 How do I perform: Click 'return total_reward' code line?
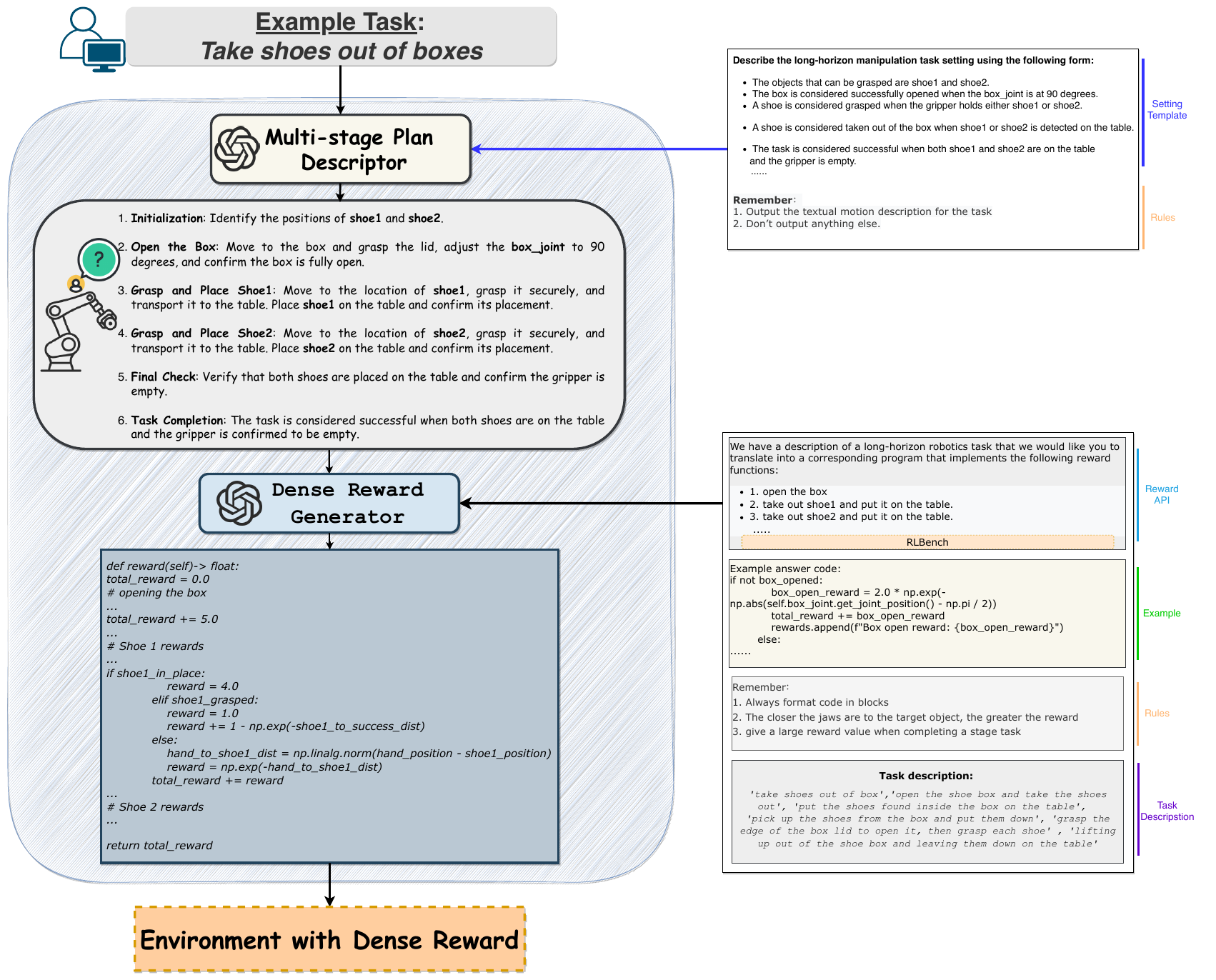click(159, 845)
